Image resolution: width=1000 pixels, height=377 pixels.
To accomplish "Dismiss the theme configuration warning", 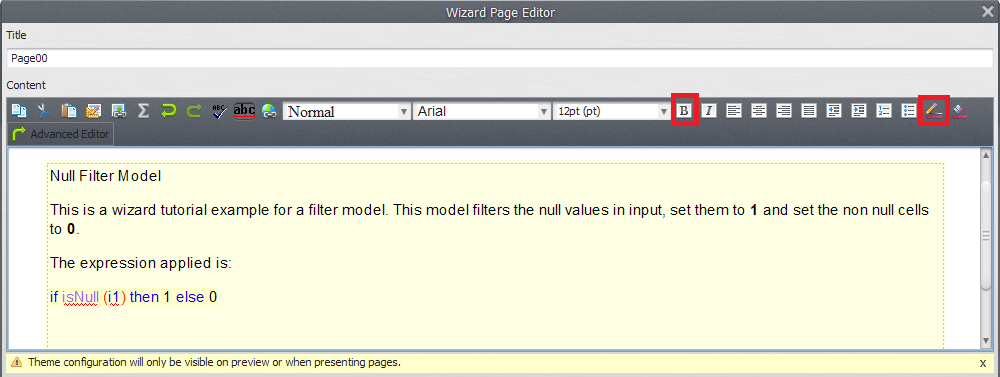I will point(982,363).
